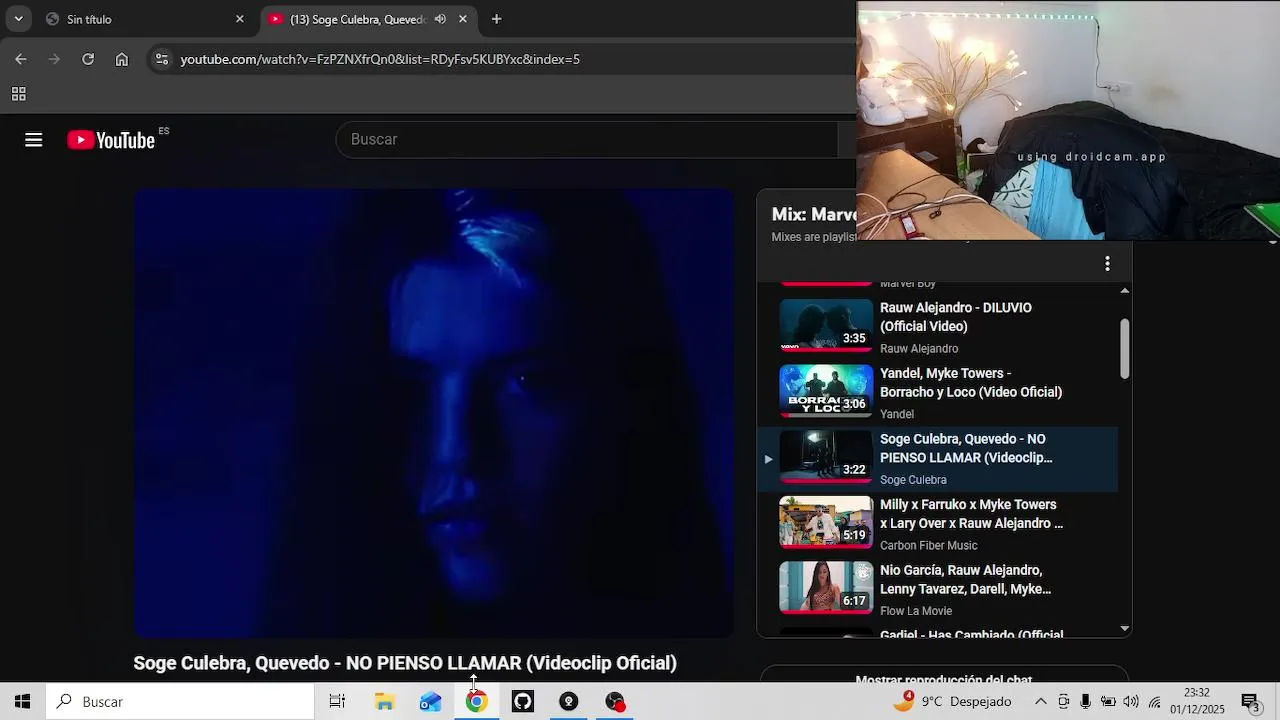1280x720 pixels.
Task: Click the Chrome icon on the taskbar
Action: (x=476, y=702)
